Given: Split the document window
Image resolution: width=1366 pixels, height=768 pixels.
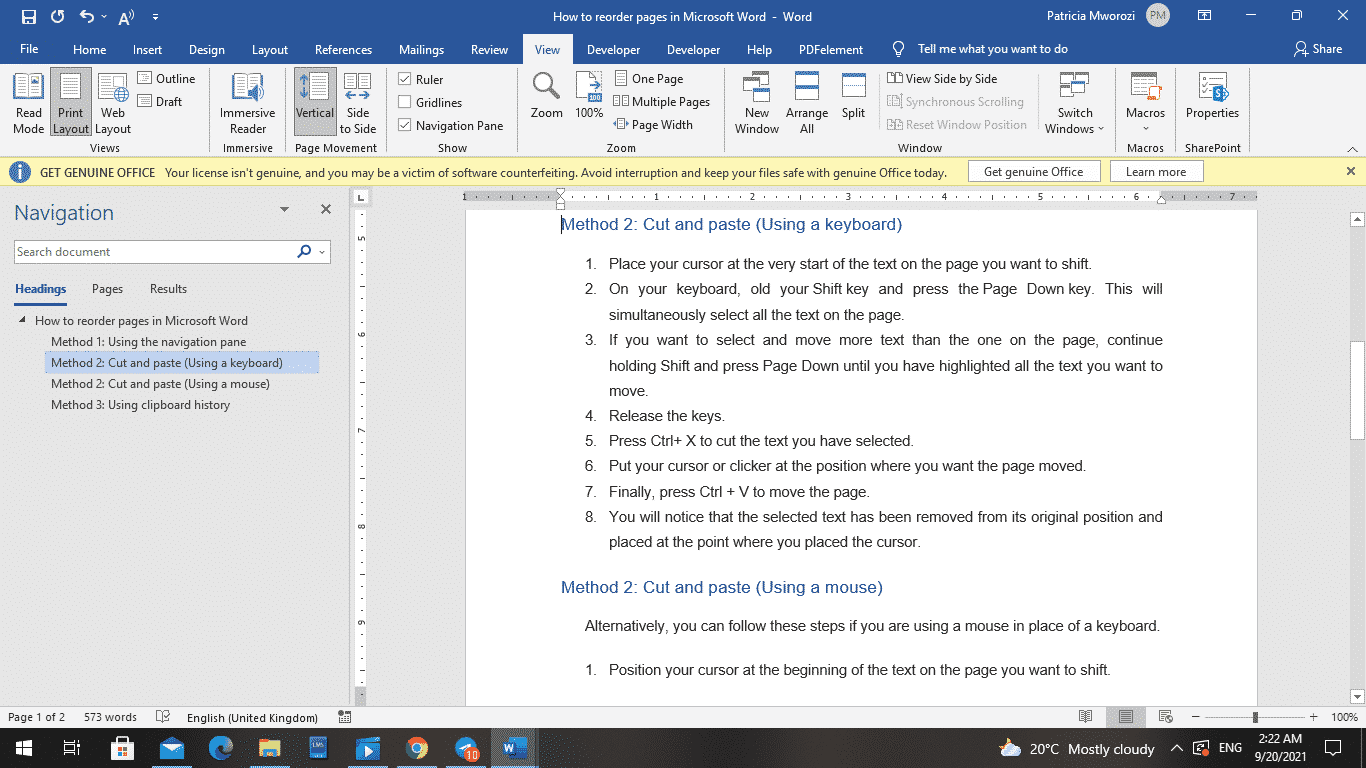Looking at the screenshot, I should tap(853, 97).
